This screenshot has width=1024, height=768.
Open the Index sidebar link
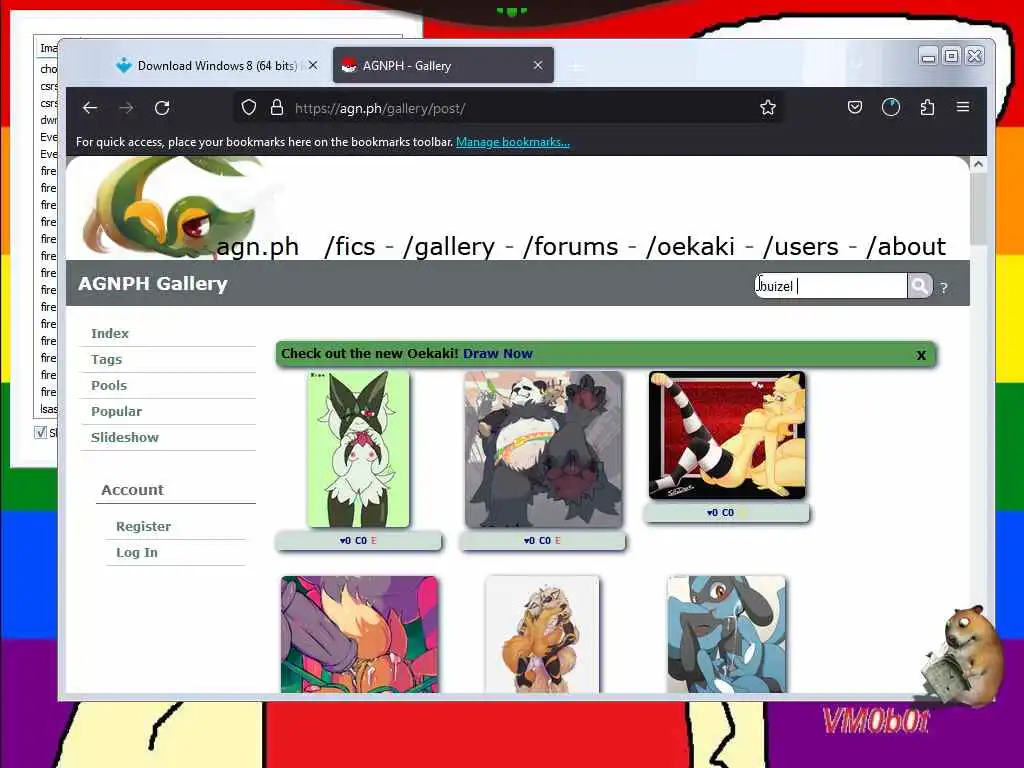[x=110, y=333]
